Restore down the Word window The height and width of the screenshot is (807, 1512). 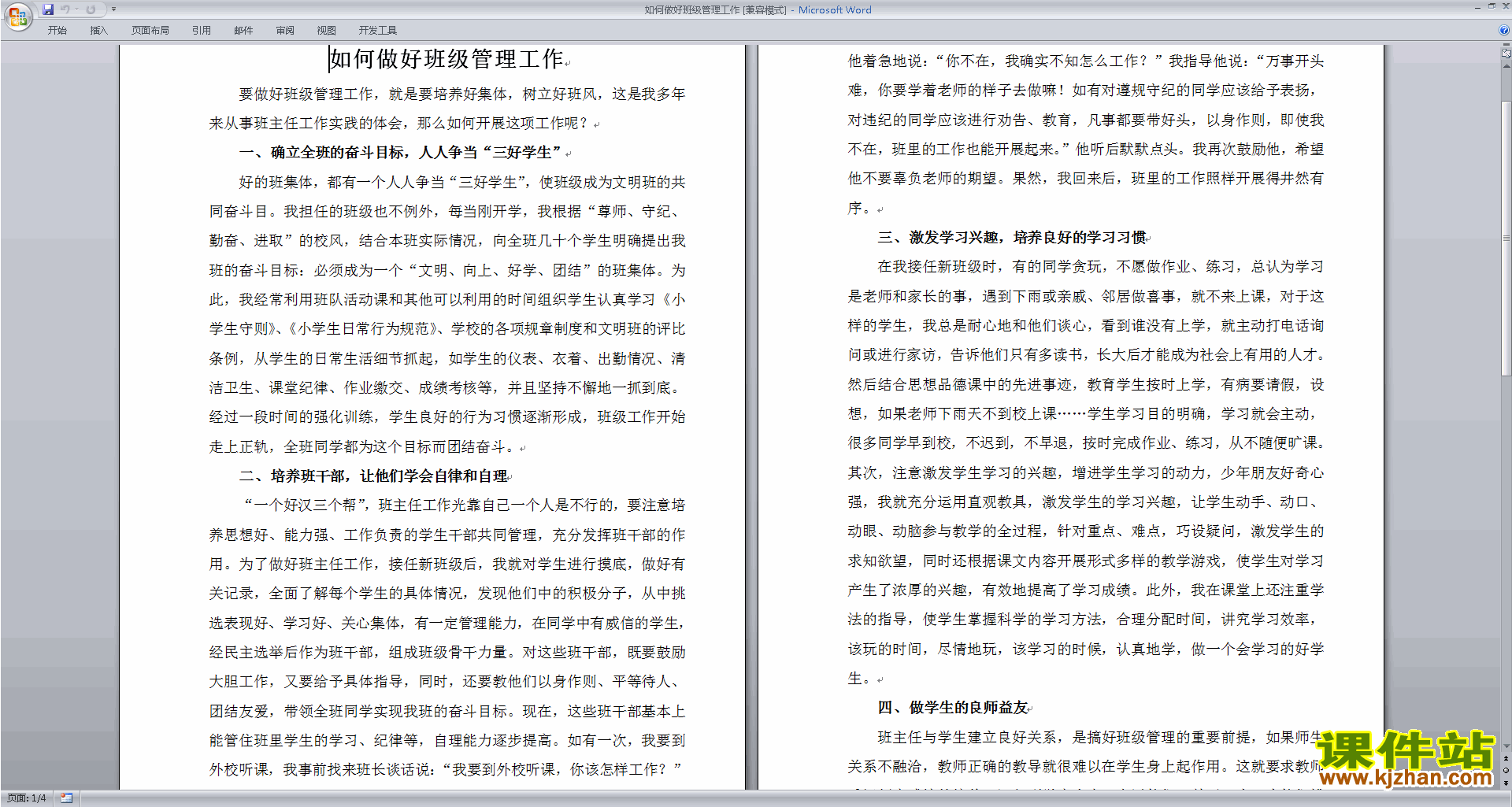(1492, 7)
